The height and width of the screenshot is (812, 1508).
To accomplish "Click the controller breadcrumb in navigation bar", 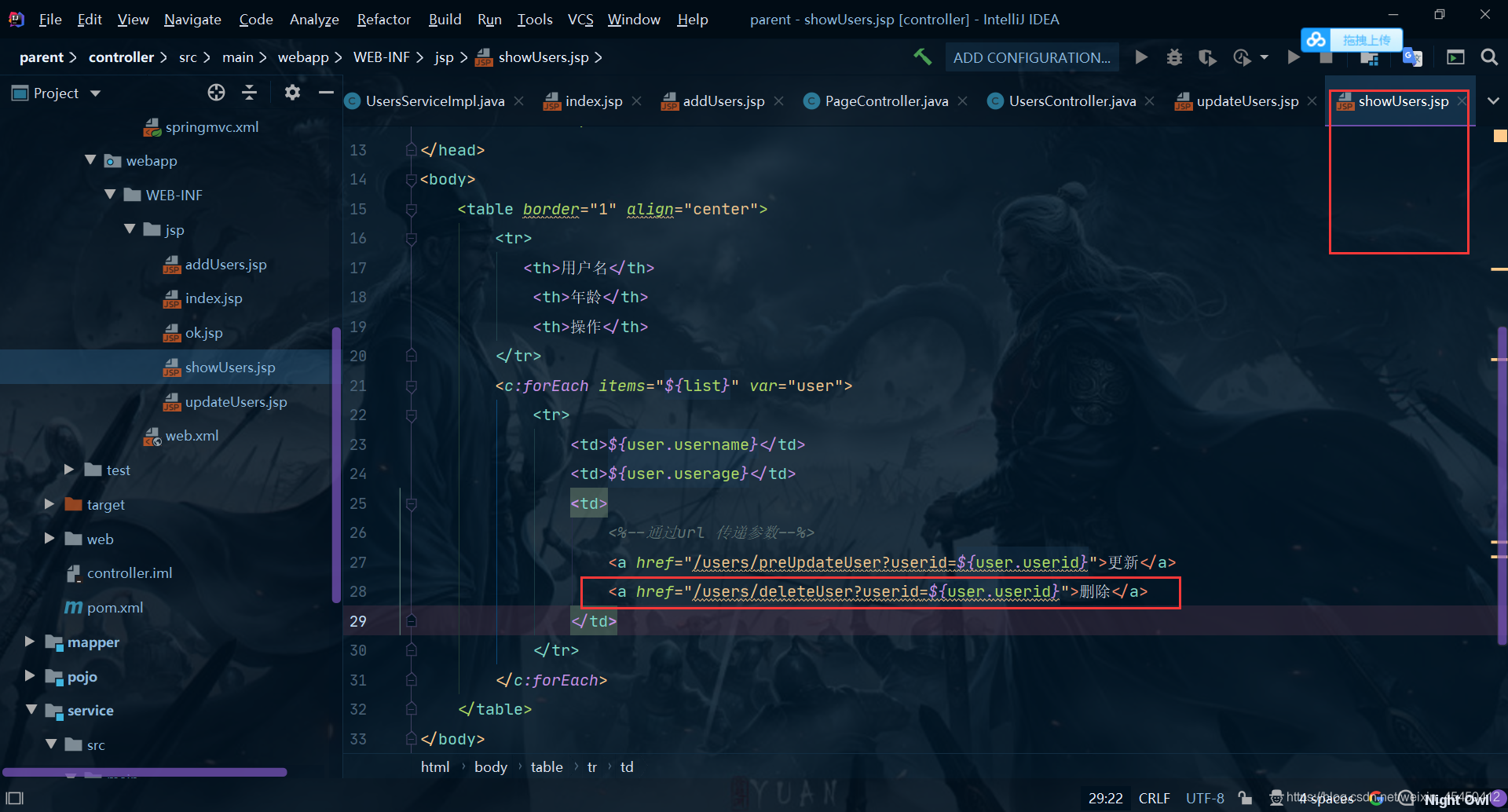I will (x=121, y=57).
